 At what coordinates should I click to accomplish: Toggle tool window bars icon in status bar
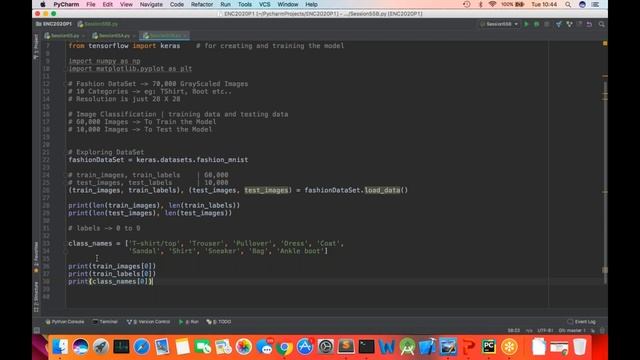[37, 330]
